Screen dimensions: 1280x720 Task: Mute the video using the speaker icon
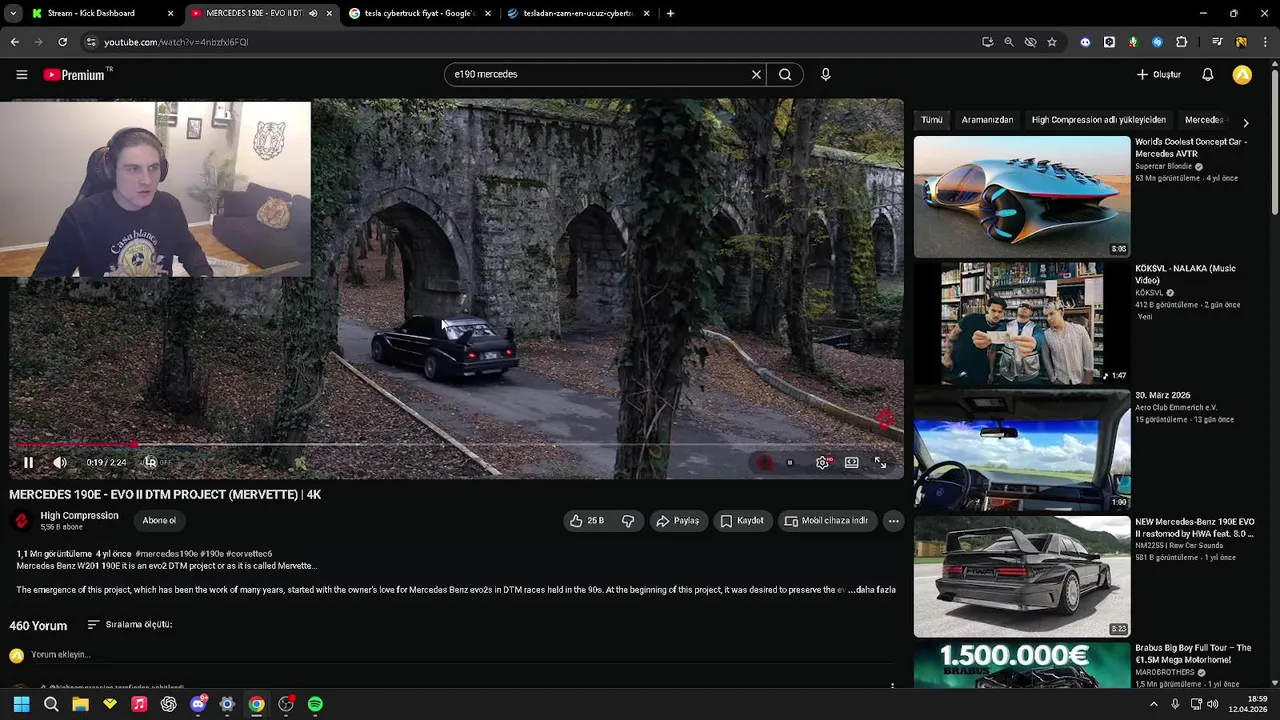(60, 463)
